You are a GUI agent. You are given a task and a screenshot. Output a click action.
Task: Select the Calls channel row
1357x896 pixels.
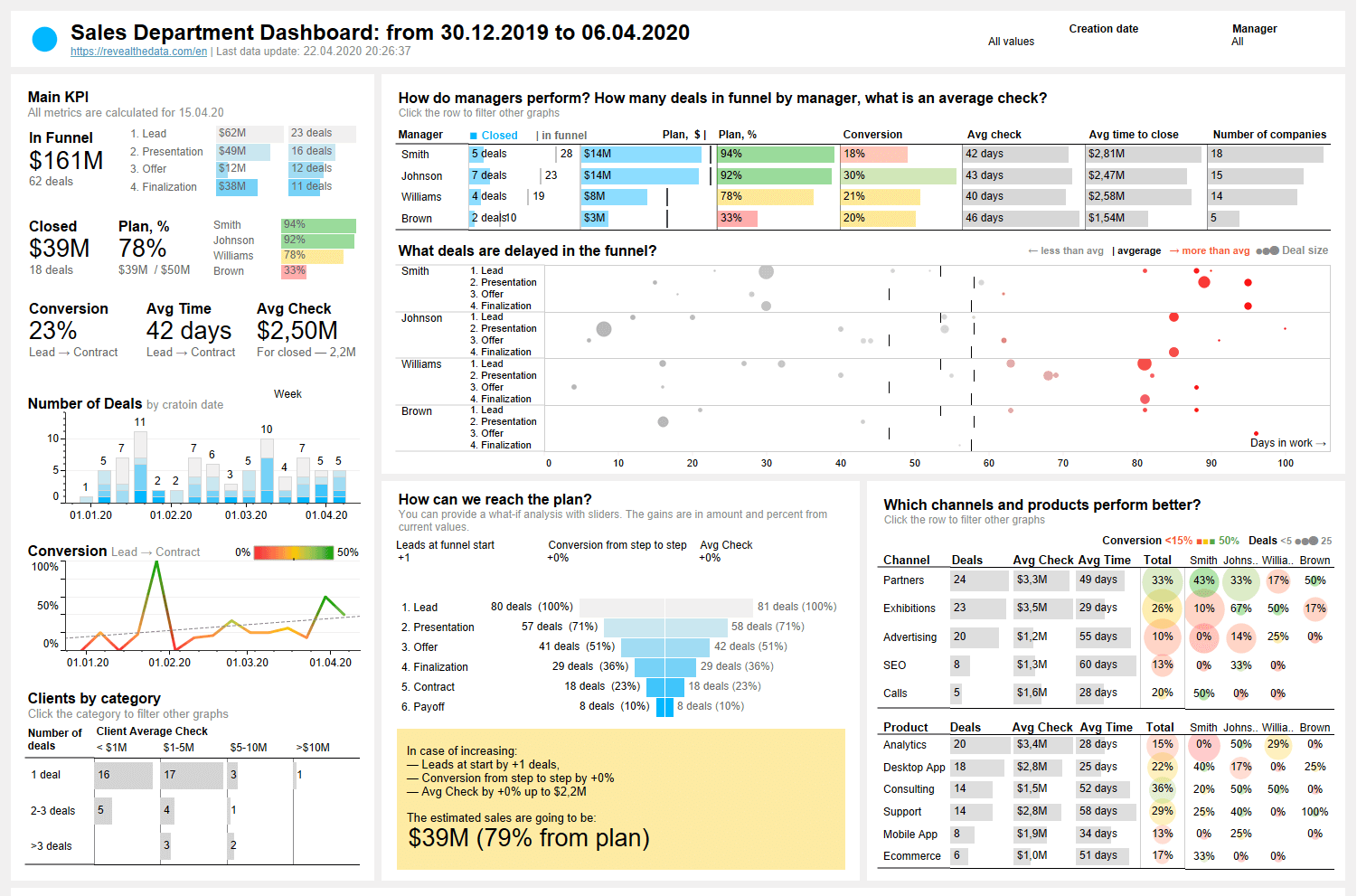(1106, 693)
